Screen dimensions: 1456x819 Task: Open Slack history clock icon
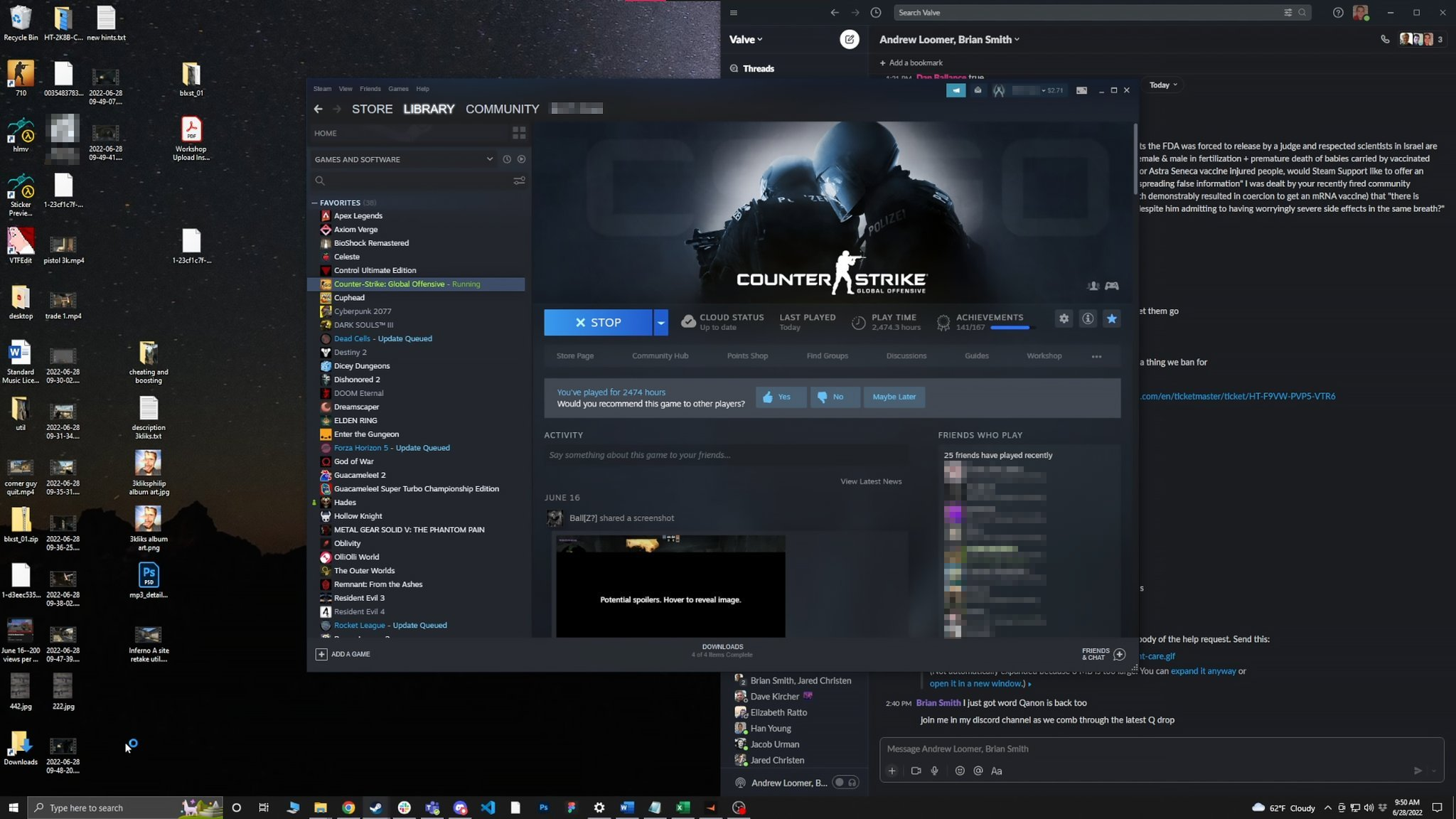pos(876,12)
